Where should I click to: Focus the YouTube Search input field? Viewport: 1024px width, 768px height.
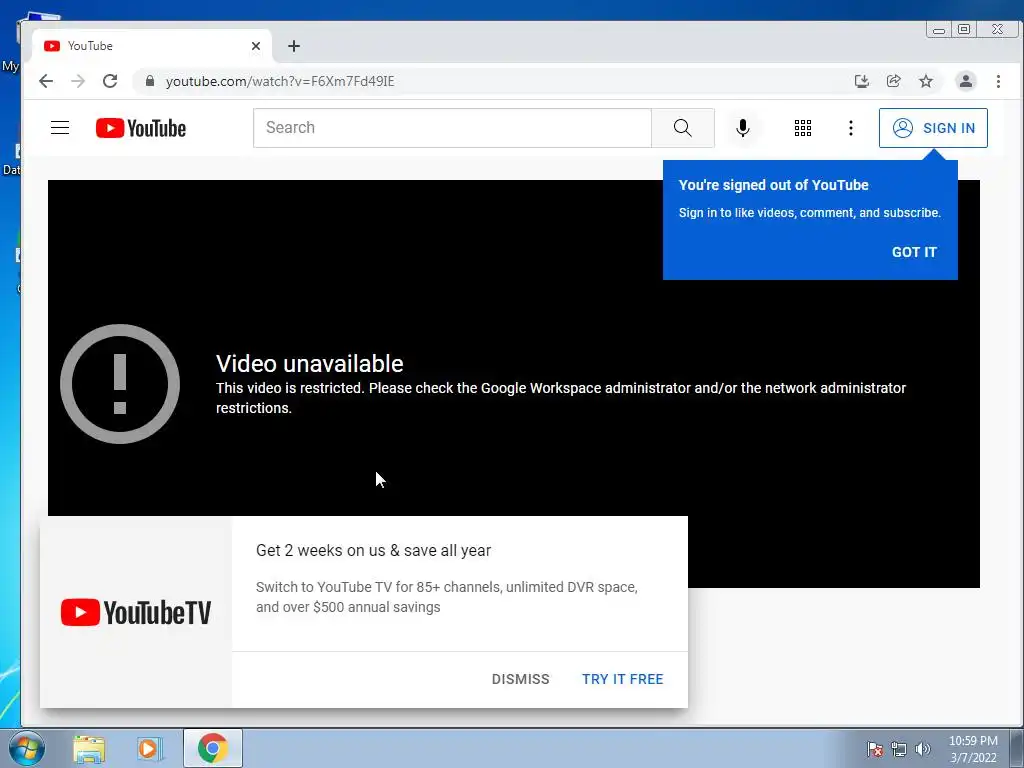(452, 127)
